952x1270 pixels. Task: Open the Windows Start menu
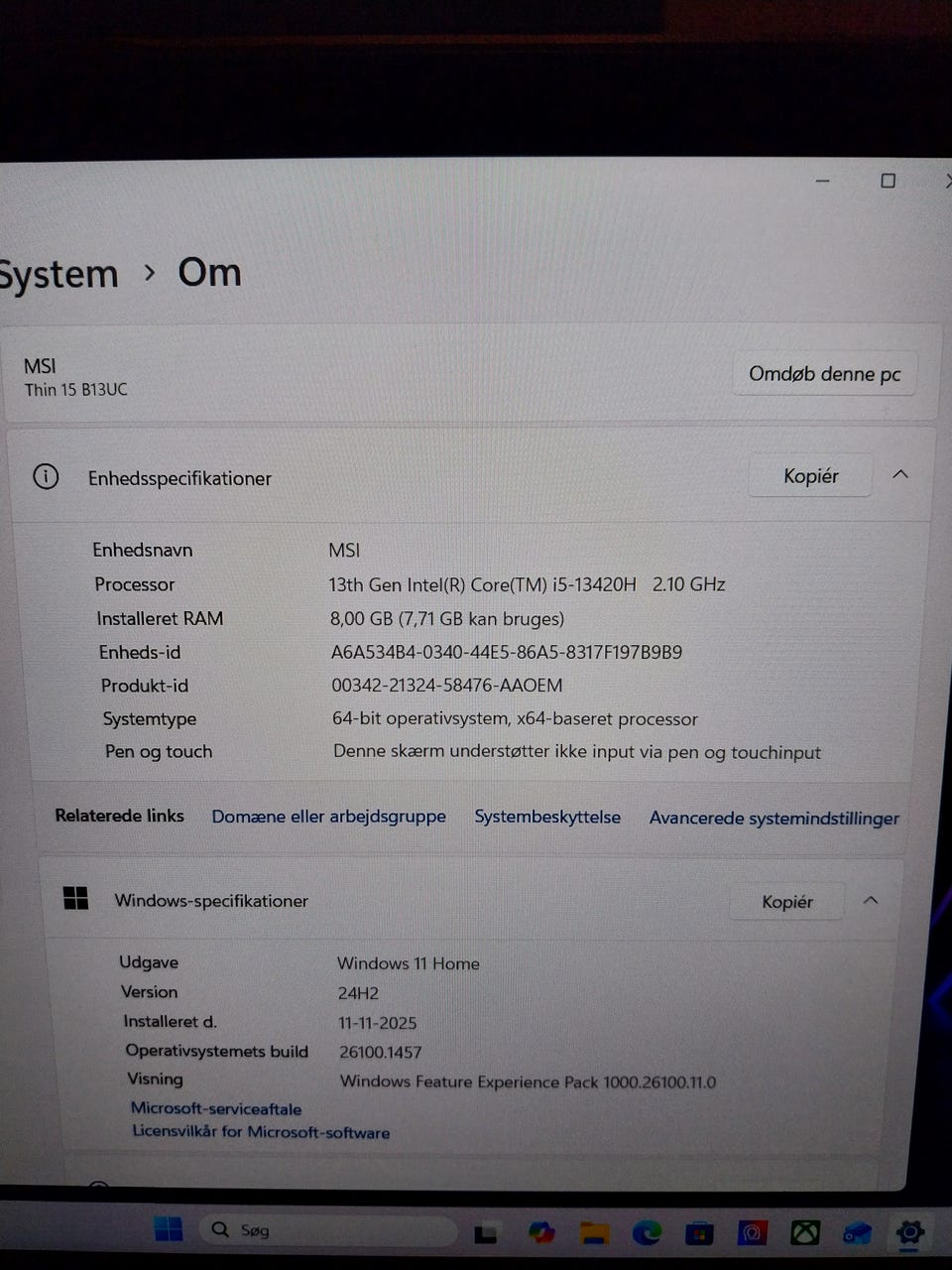(x=169, y=1229)
